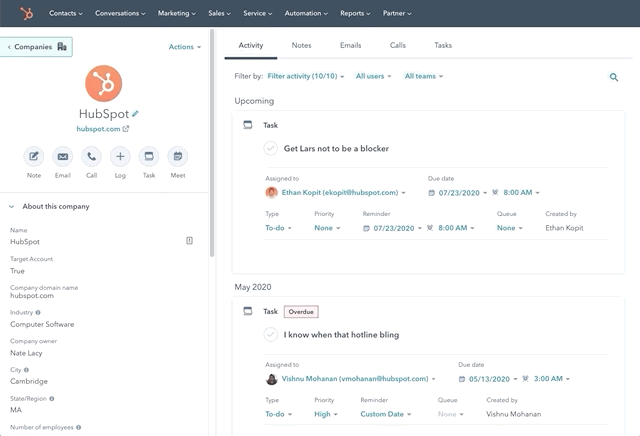The image size is (640, 436).
Task: Open the hubspot.com website link
Action: pos(103,129)
